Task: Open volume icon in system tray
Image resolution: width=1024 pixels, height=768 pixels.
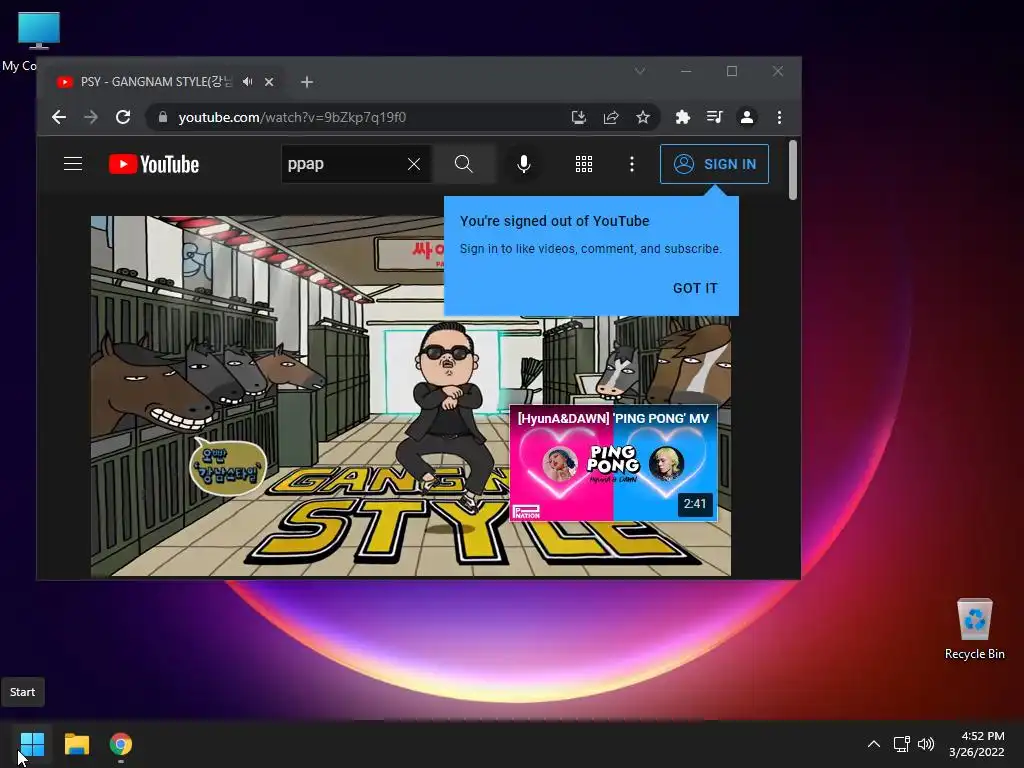Action: pos(926,744)
